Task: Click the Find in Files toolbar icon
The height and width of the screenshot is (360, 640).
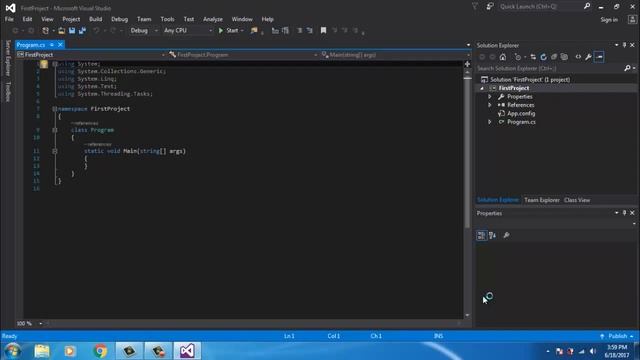Action: point(254,31)
